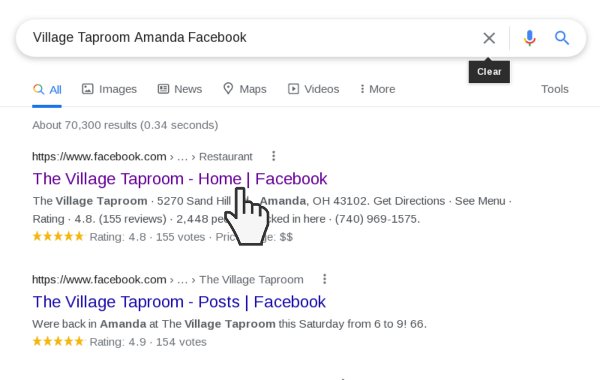Screen dimensions: 600x380
Task: Switch to the Maps pin icon
Action: pos(228,88)
